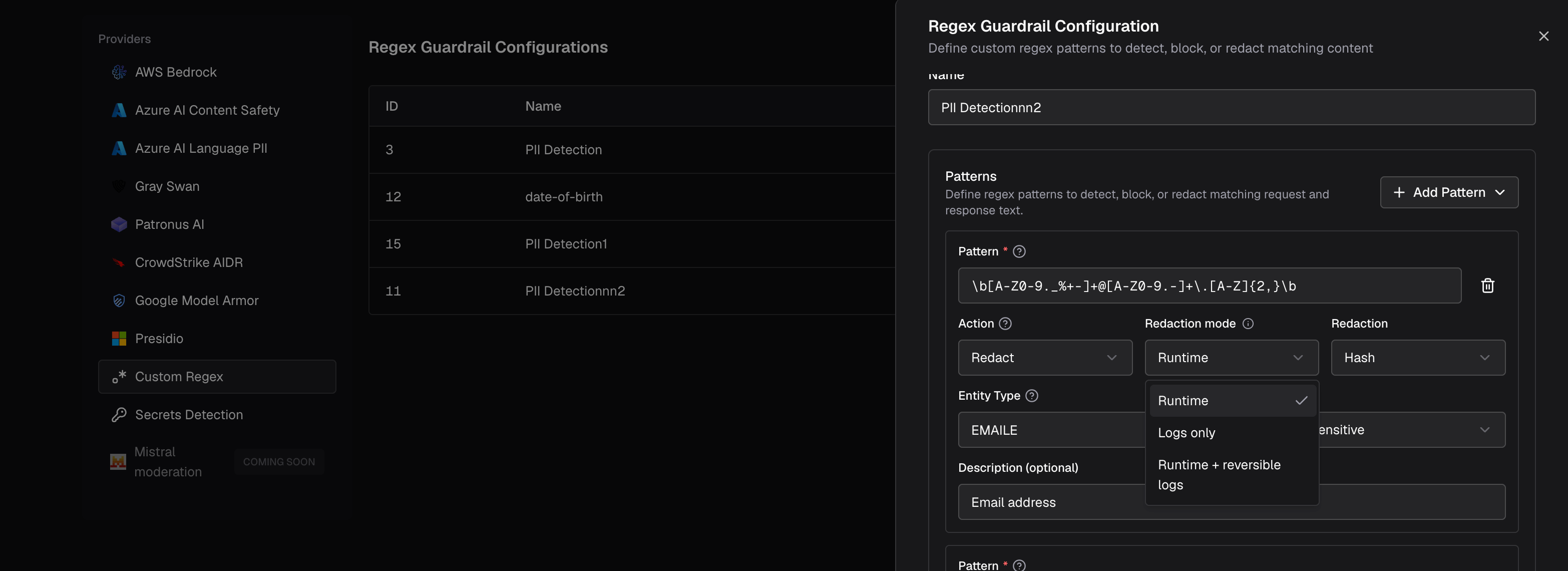The width and height of the screenshot is (1568, 571).
Task: Open the AWS Bedrock provider
Action: click(217, 72)
